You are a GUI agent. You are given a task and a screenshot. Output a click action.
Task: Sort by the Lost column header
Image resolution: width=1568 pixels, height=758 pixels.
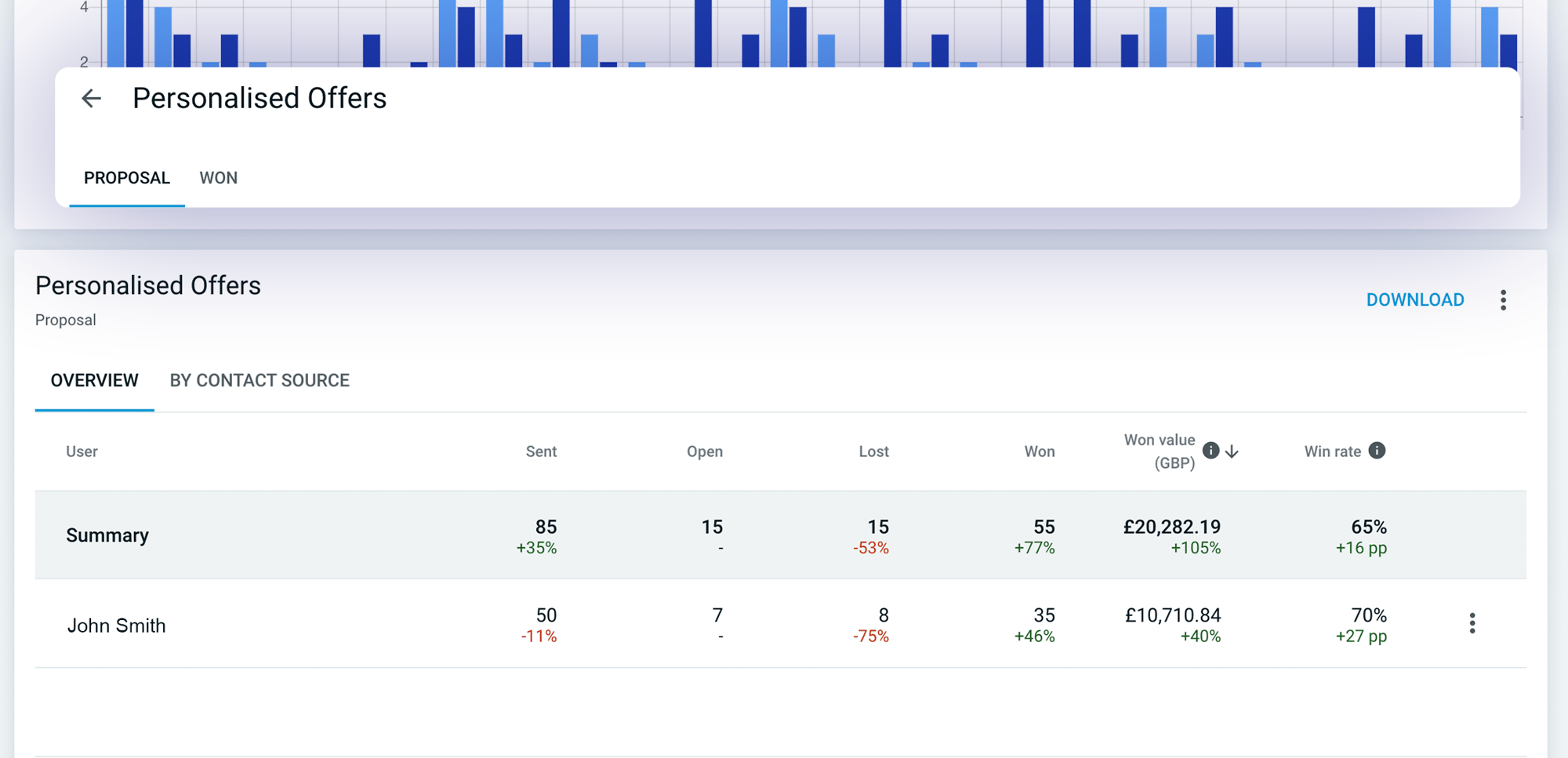tap(873, 452)
